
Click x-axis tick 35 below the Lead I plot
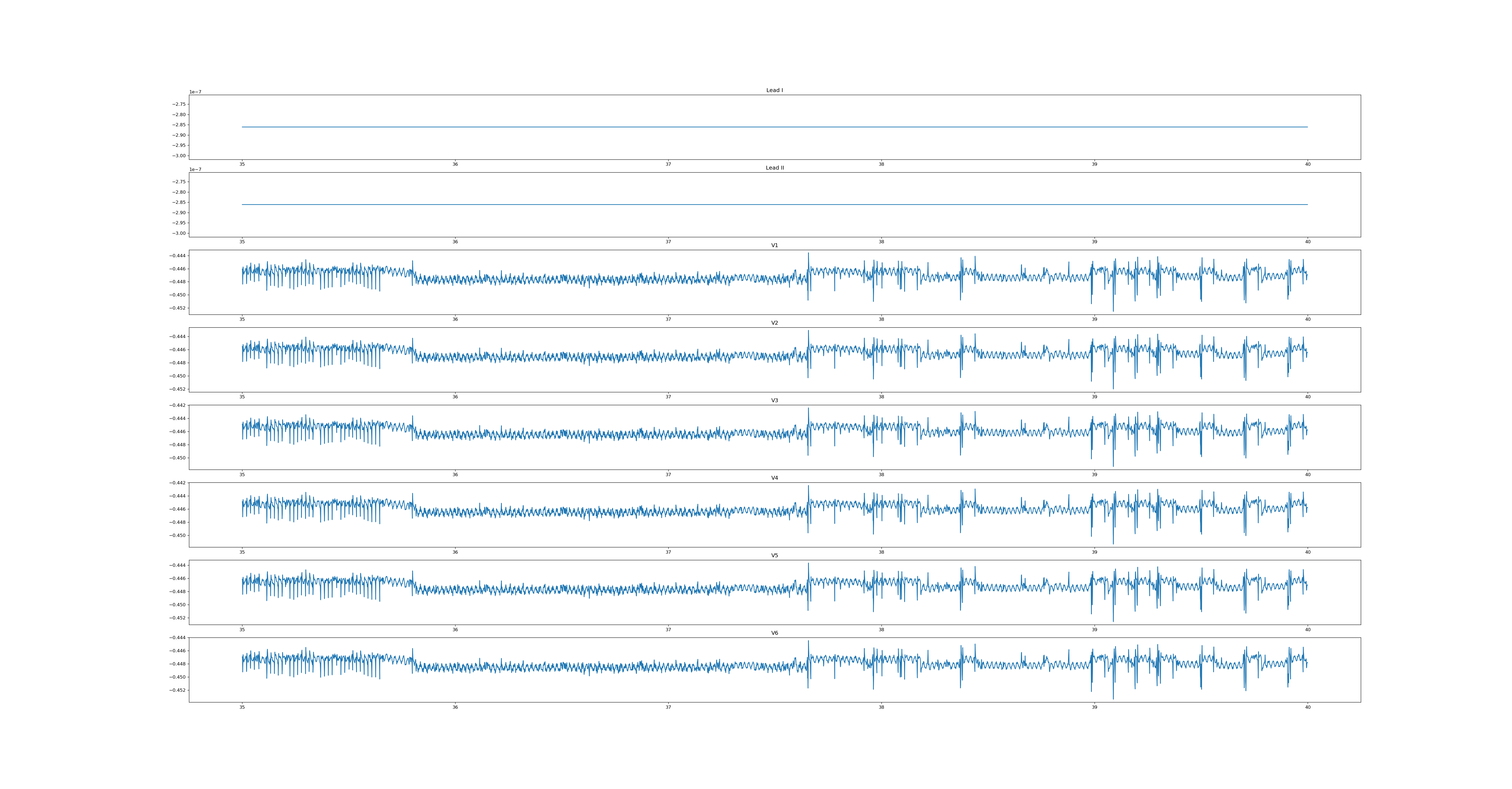[242, 164]
